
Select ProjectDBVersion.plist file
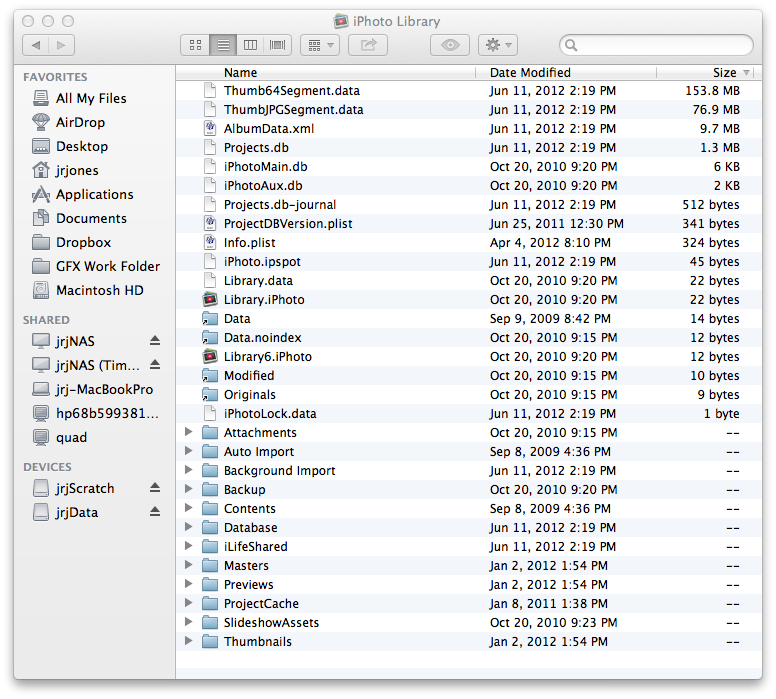[469, 223]
